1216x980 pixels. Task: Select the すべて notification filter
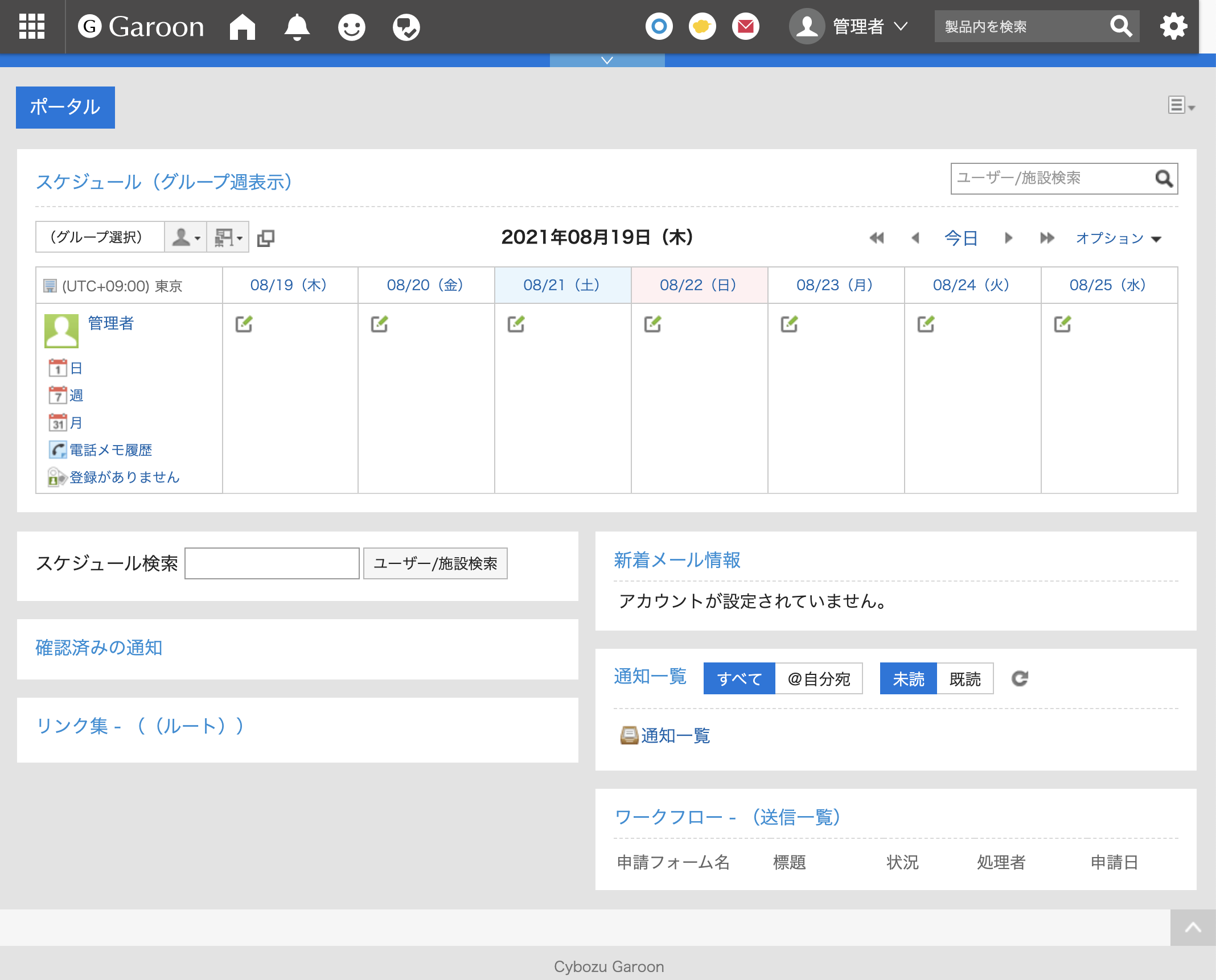click(x=739, y=678)
